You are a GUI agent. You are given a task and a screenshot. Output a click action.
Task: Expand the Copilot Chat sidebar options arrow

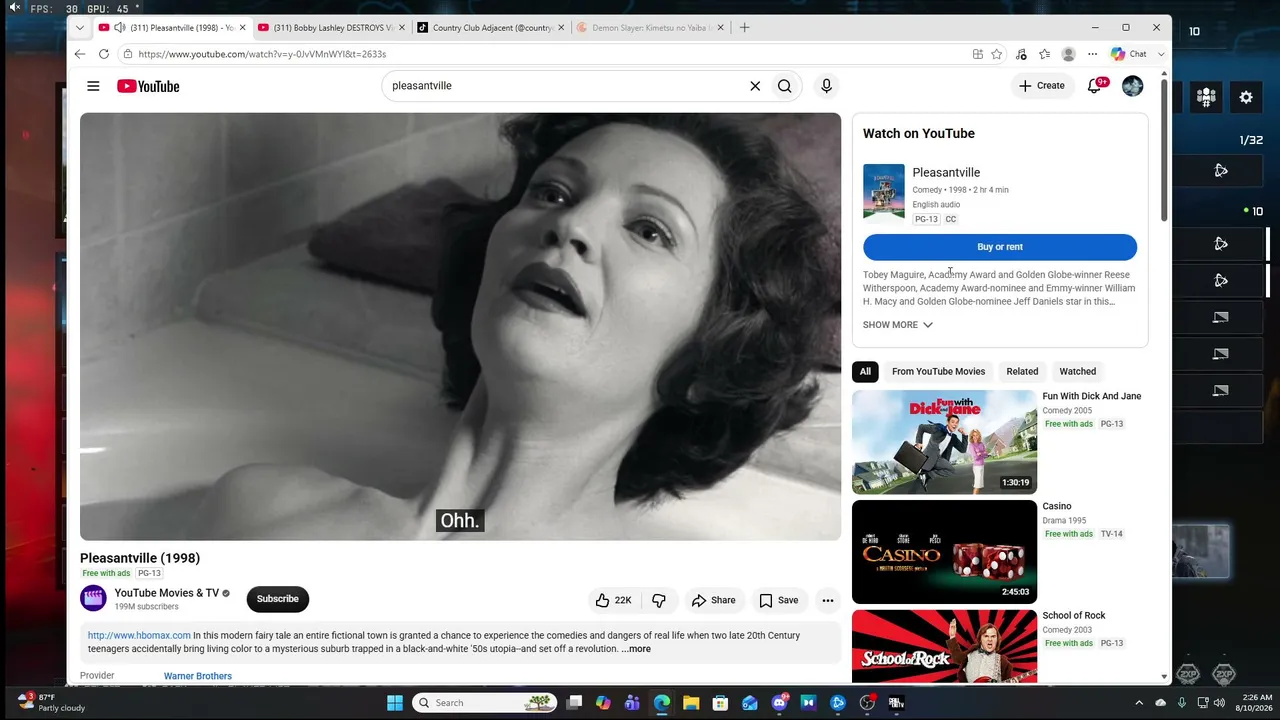[x=1161, y=54]
